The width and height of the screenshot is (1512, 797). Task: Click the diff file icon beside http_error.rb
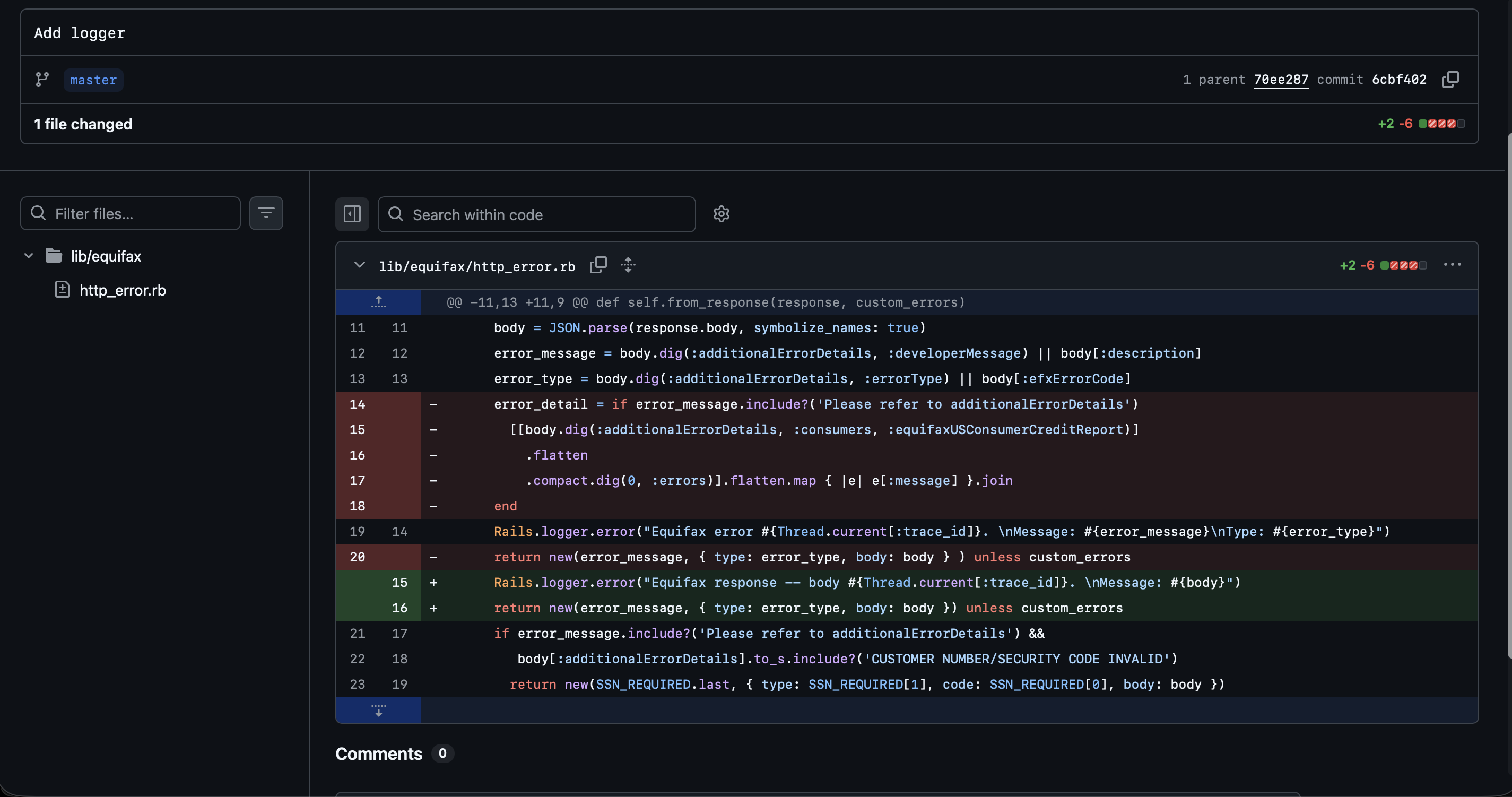(62, 289)
